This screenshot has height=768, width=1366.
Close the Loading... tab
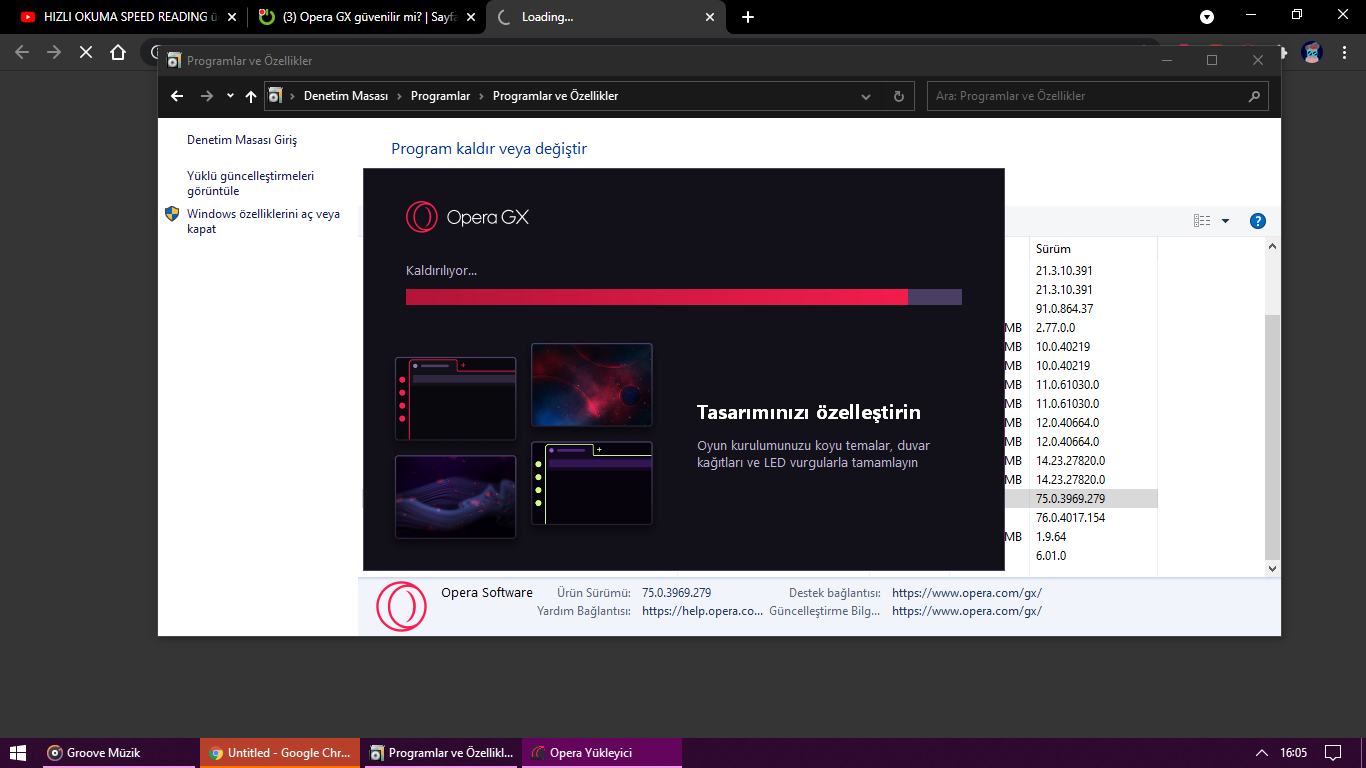[x=710, y=17]
